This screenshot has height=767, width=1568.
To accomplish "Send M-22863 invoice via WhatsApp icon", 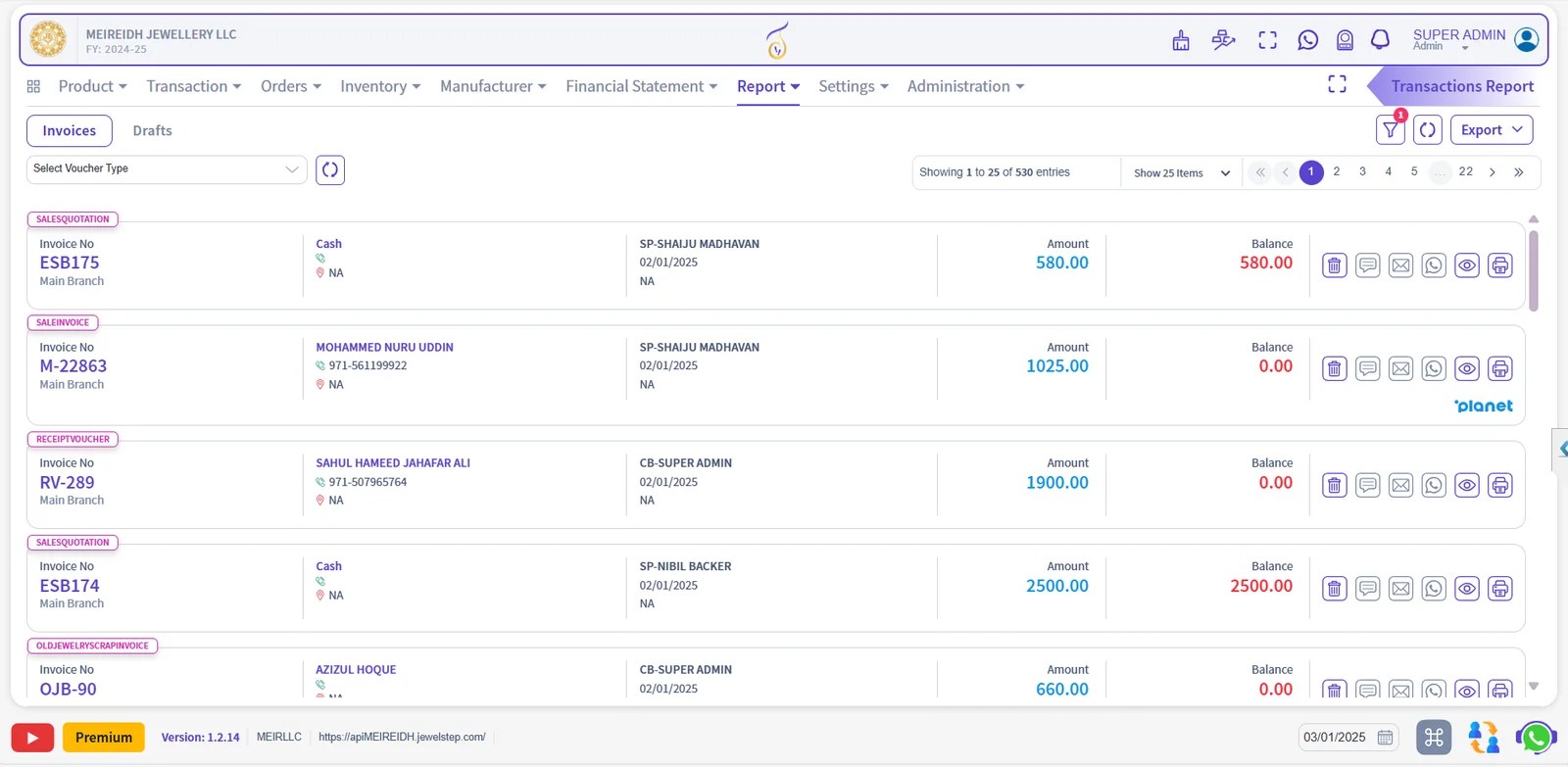I will click(x=1434, y=369).
